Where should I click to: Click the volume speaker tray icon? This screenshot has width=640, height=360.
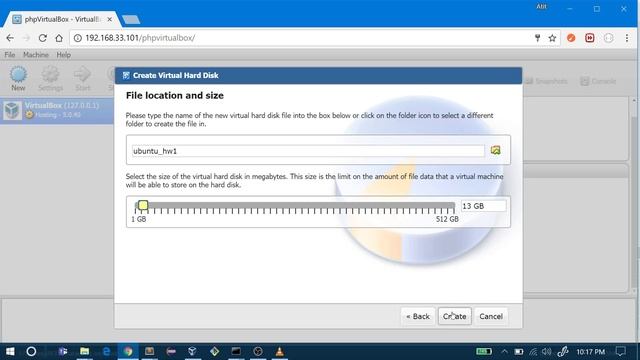[x=547, y=351]
